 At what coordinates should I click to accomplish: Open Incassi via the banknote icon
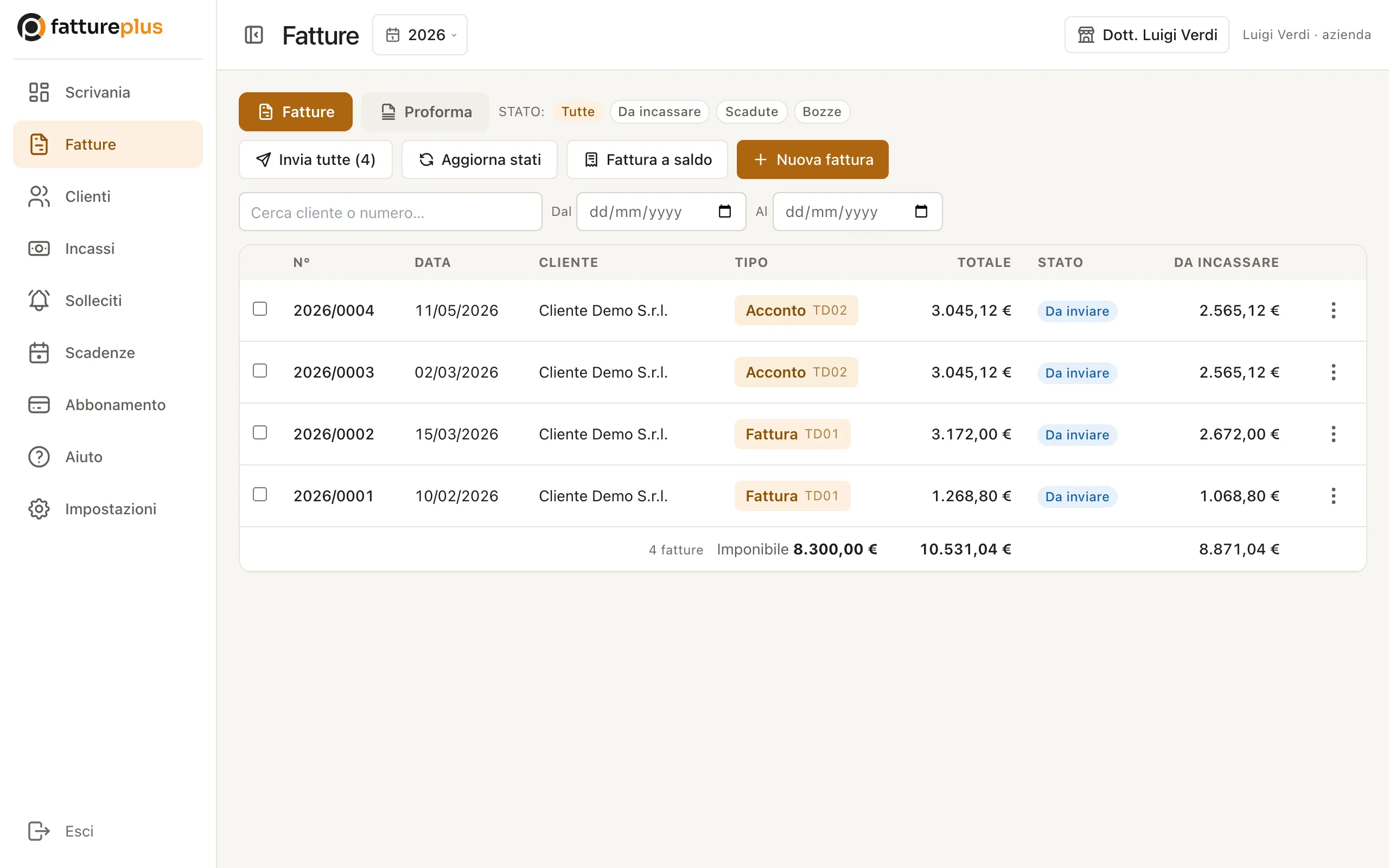39,248
